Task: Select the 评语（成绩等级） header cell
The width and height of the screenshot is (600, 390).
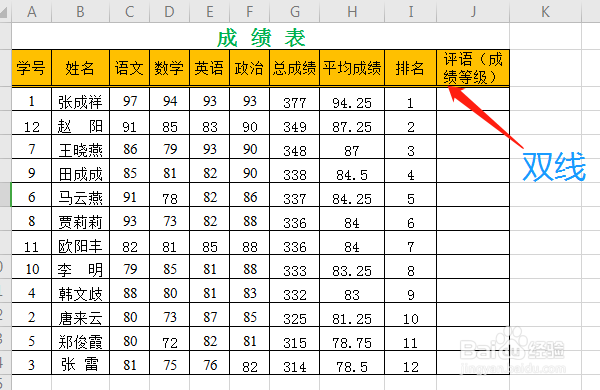Action: 473,68
